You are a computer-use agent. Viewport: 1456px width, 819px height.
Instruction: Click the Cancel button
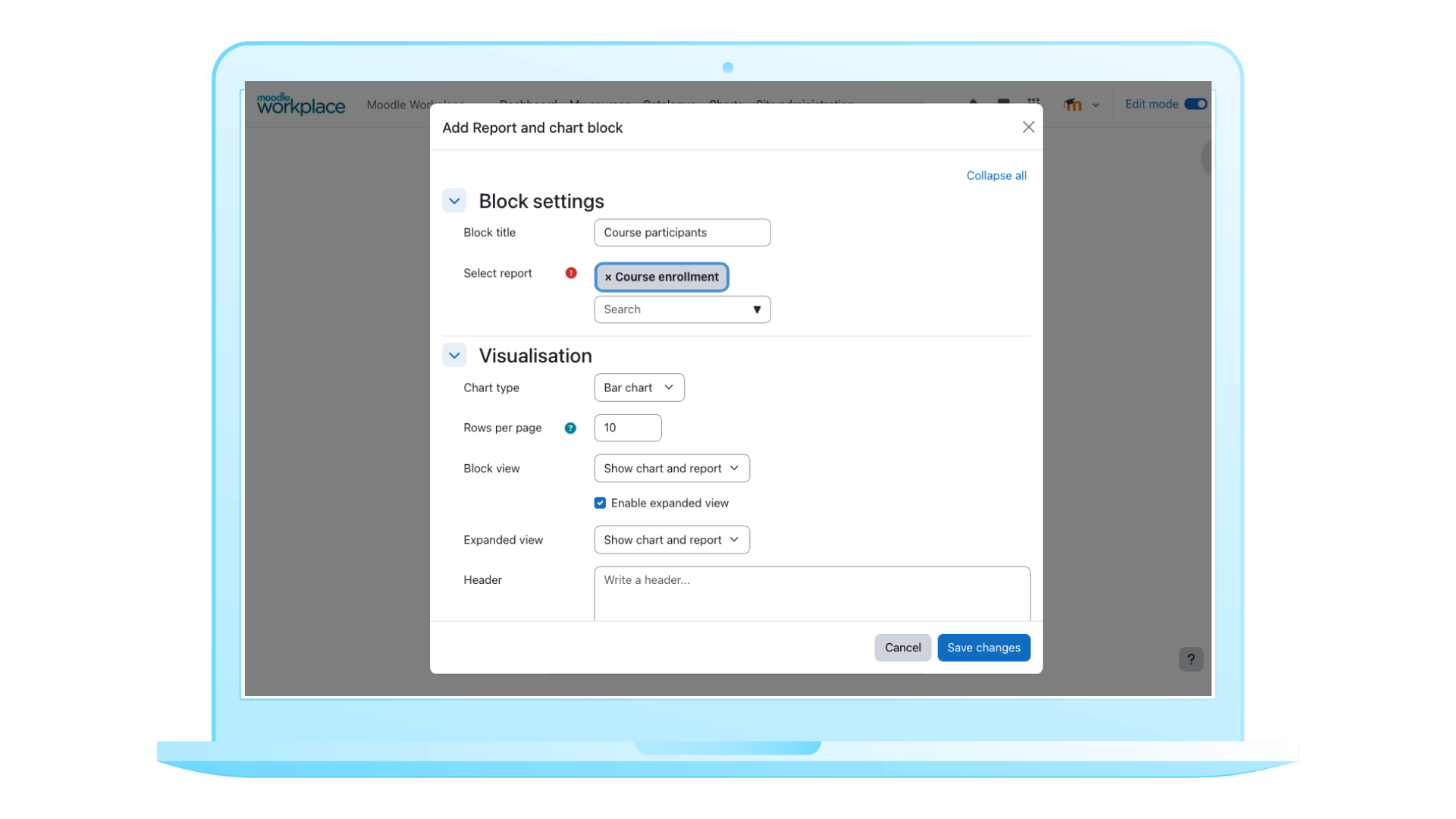click(x=902, y=648)
